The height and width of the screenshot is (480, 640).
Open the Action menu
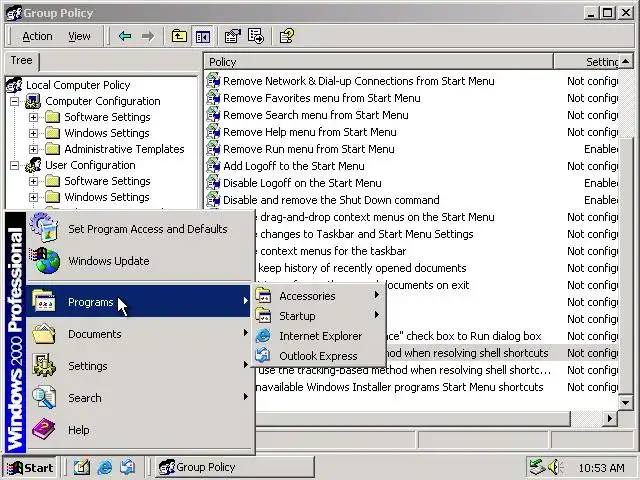tap(37, 36)
